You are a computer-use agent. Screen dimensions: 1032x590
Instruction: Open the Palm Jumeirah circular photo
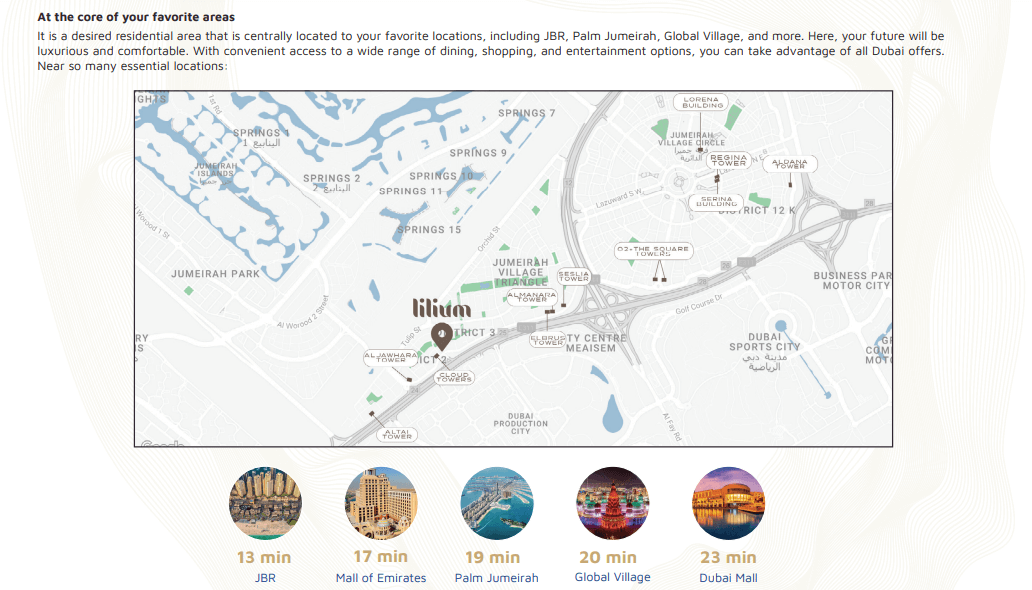[497, 504]
